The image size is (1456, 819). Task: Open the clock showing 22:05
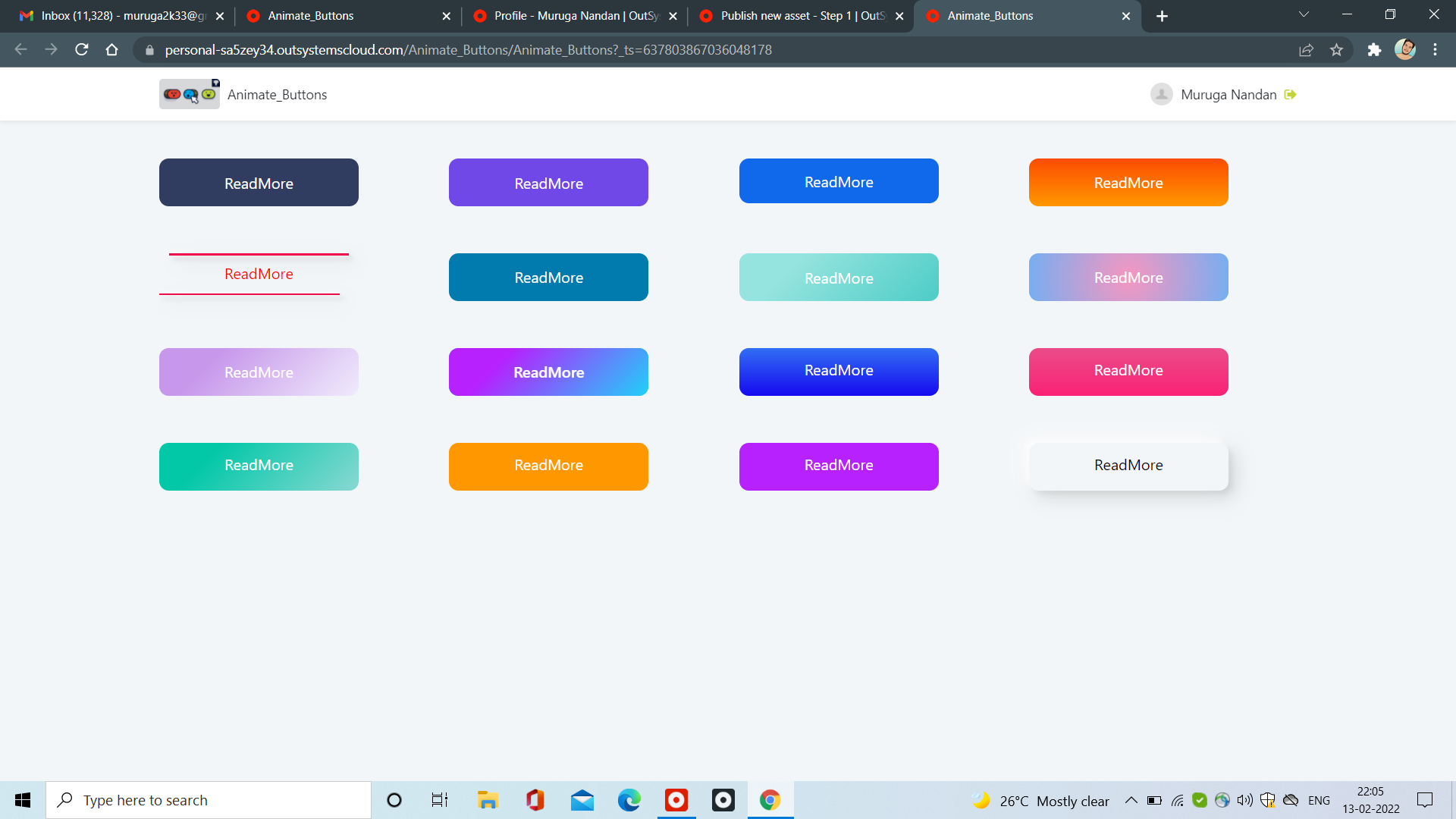coord(1371,800)
